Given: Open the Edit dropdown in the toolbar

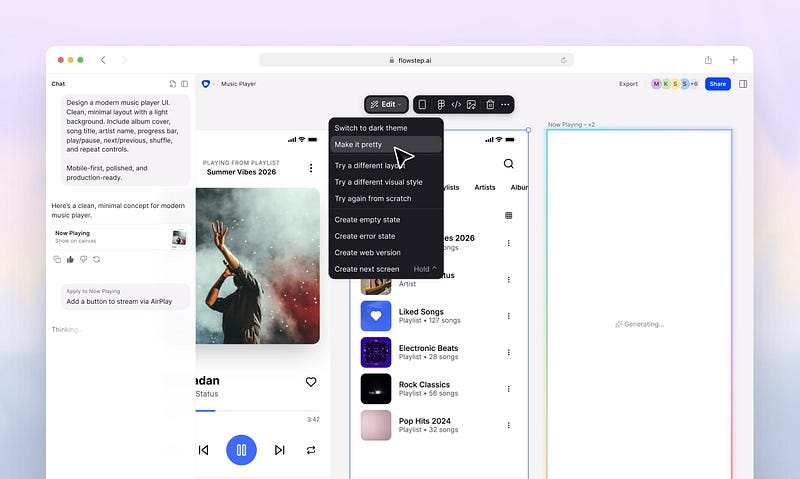Looking at the screenshot, I should tap(386, 104).
